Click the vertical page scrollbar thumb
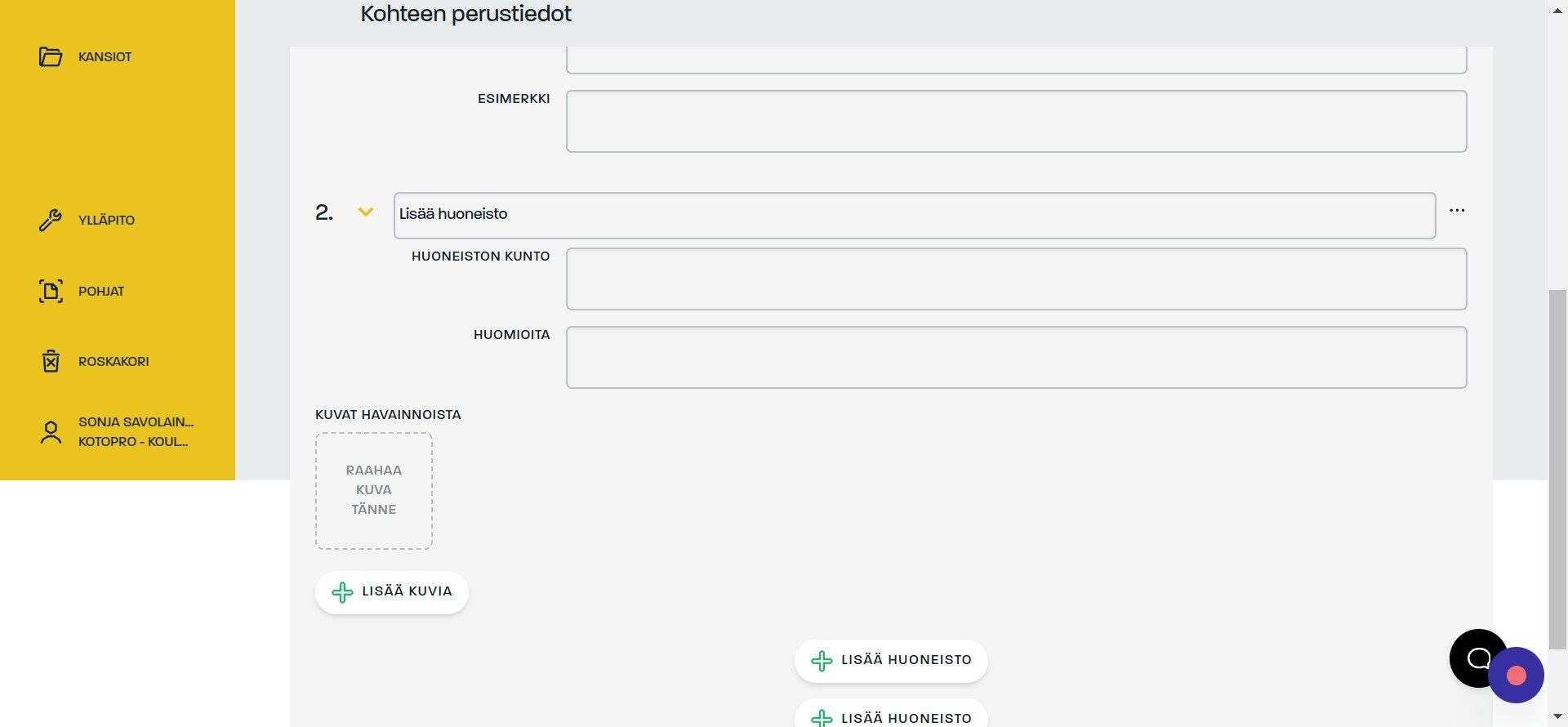The image size is (1568, 727). pos(1557,470)
